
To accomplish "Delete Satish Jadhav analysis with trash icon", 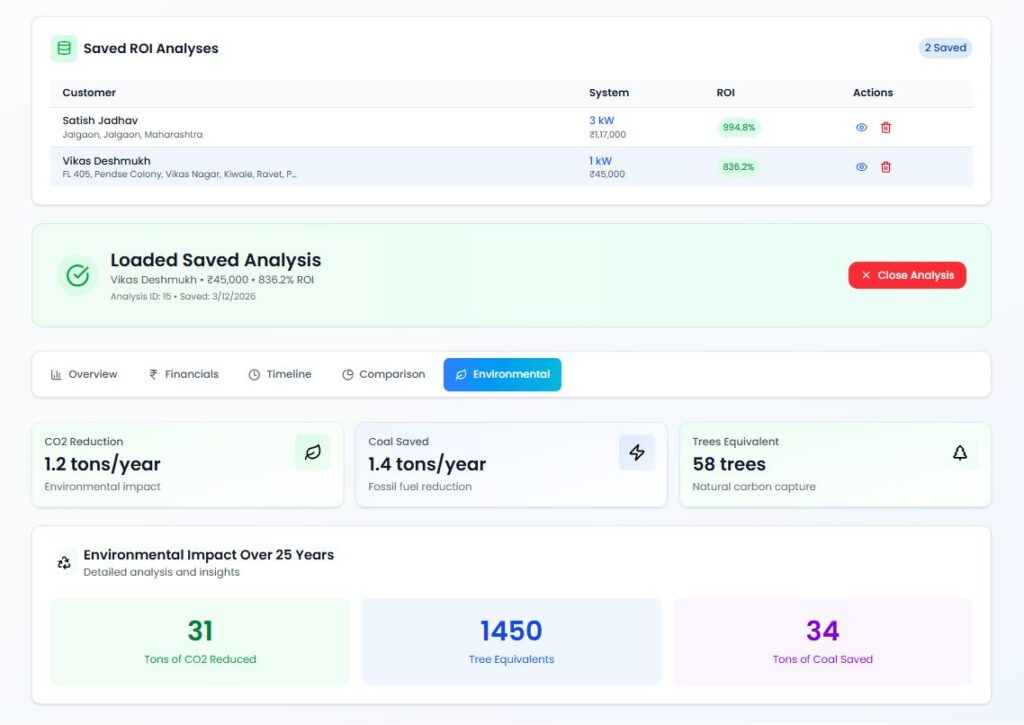I will point(885,127).
